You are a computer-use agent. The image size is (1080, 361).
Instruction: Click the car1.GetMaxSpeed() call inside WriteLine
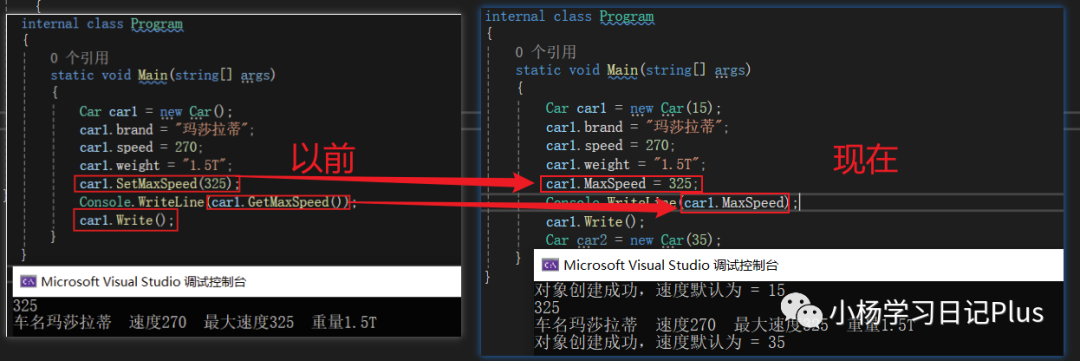click(x=280, y=203)
